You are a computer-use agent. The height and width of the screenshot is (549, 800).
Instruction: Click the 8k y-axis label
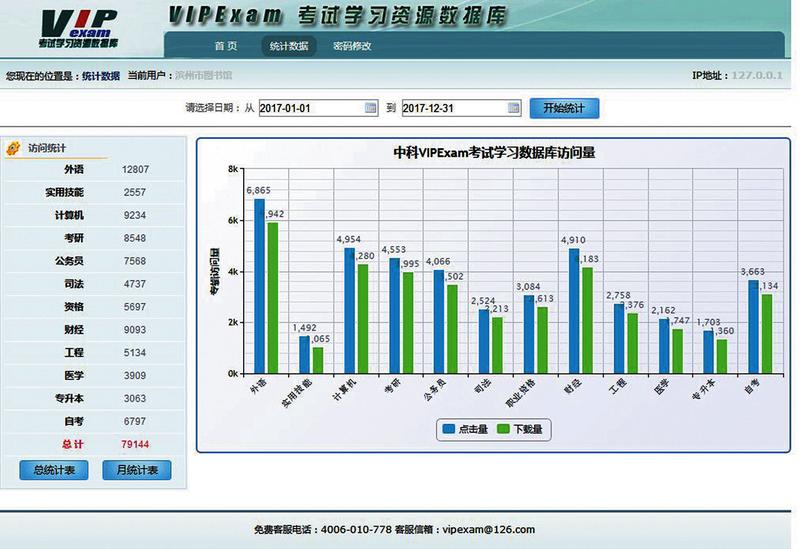233,169
